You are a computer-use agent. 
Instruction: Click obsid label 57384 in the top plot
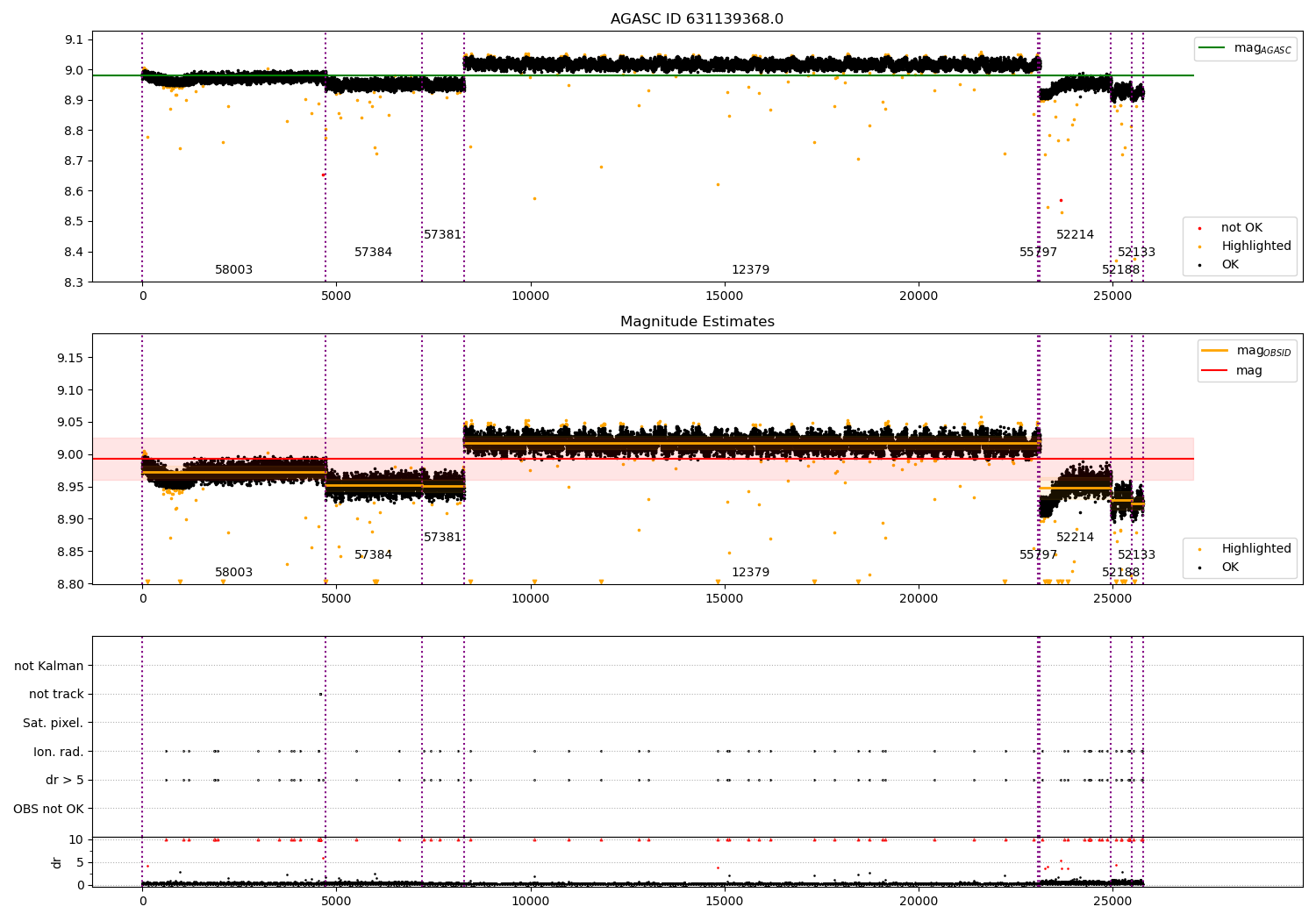[373, 253]
